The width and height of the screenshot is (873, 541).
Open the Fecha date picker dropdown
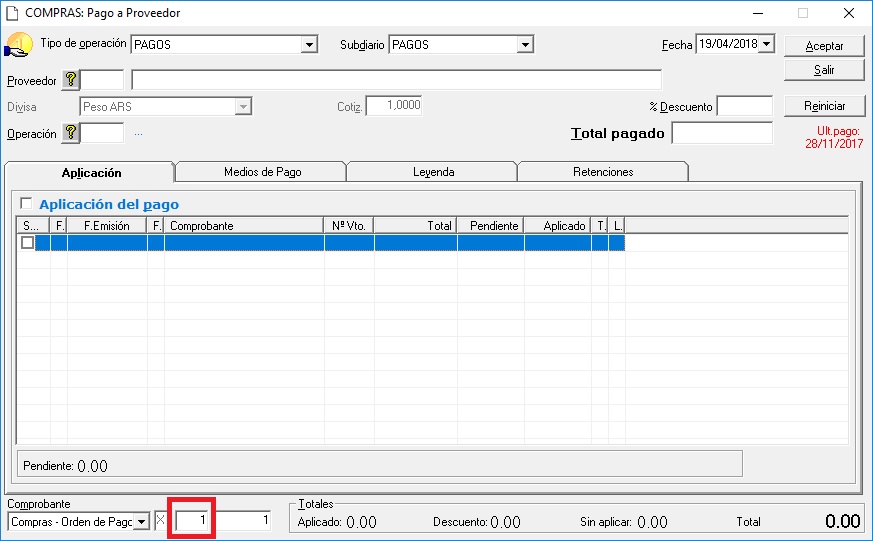767,44
